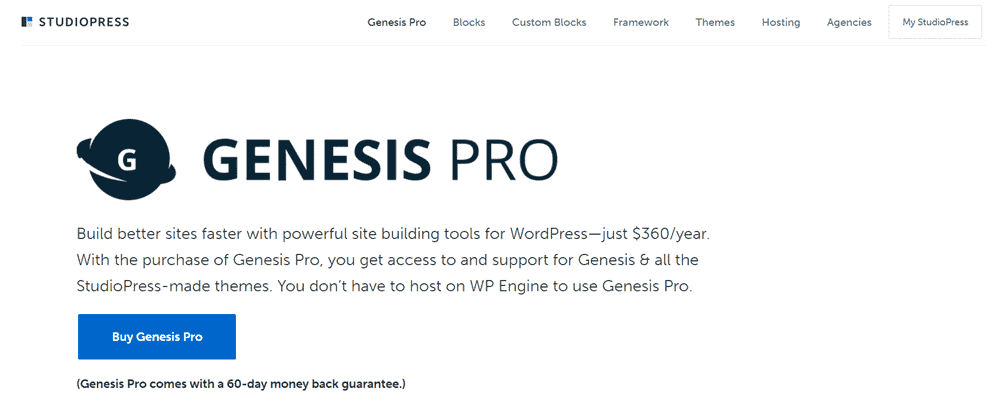Open the Genesis Pro navigation item
The image size is (1000, 408).
tap(397, 22)
